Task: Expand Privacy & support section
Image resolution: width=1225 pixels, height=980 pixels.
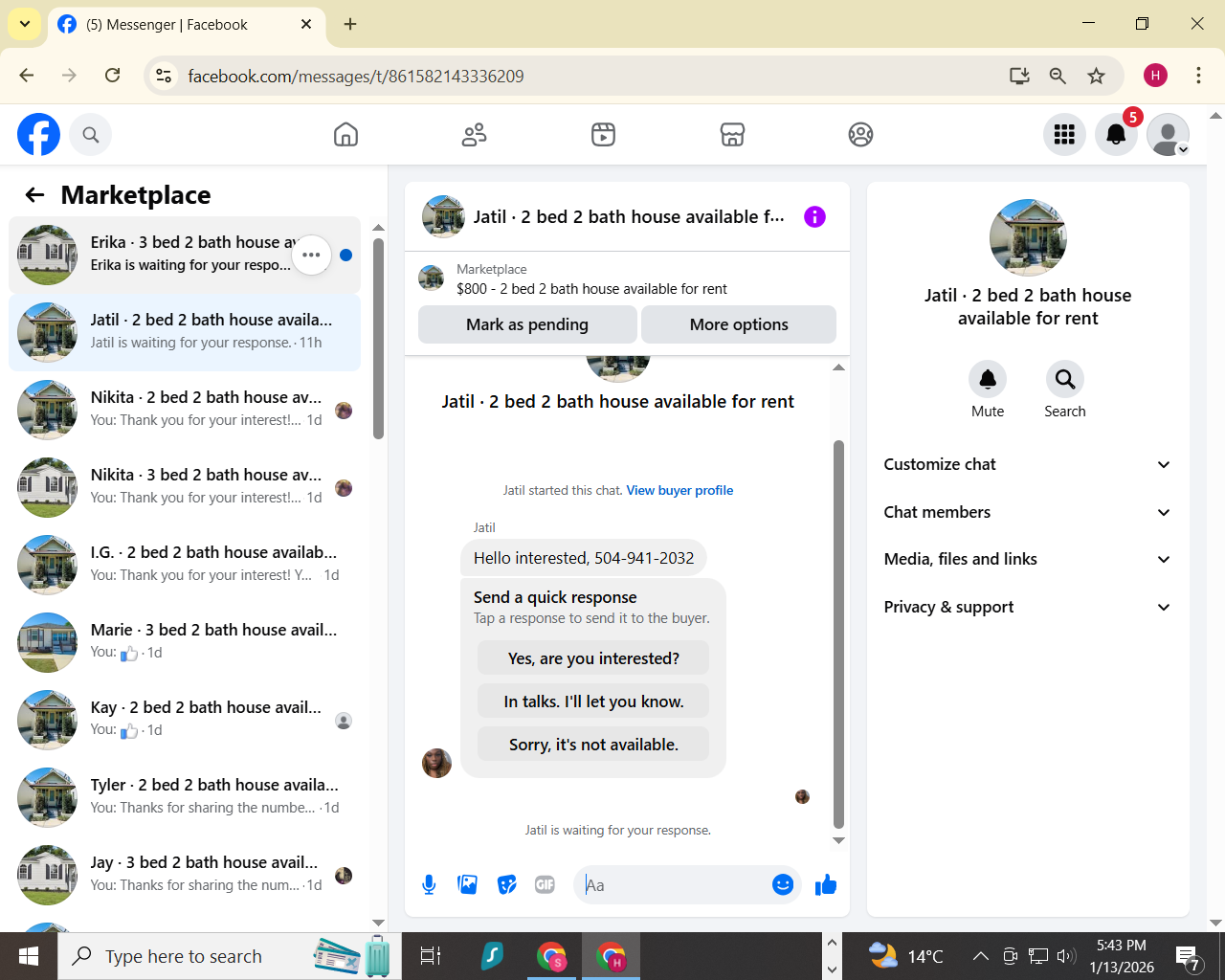Action: [1028, 607]
